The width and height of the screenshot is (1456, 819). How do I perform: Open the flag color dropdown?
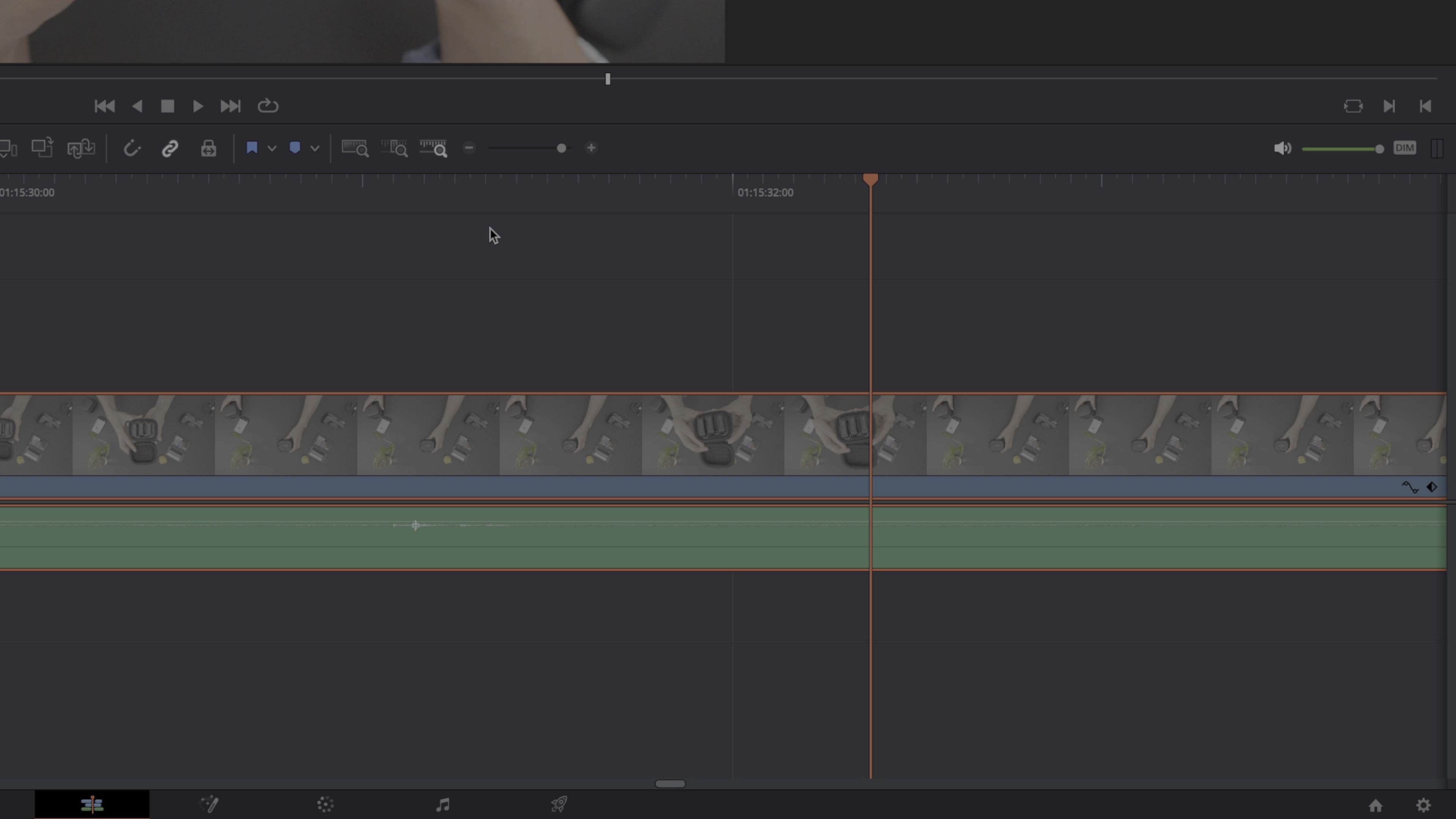[x=272, y=148]
